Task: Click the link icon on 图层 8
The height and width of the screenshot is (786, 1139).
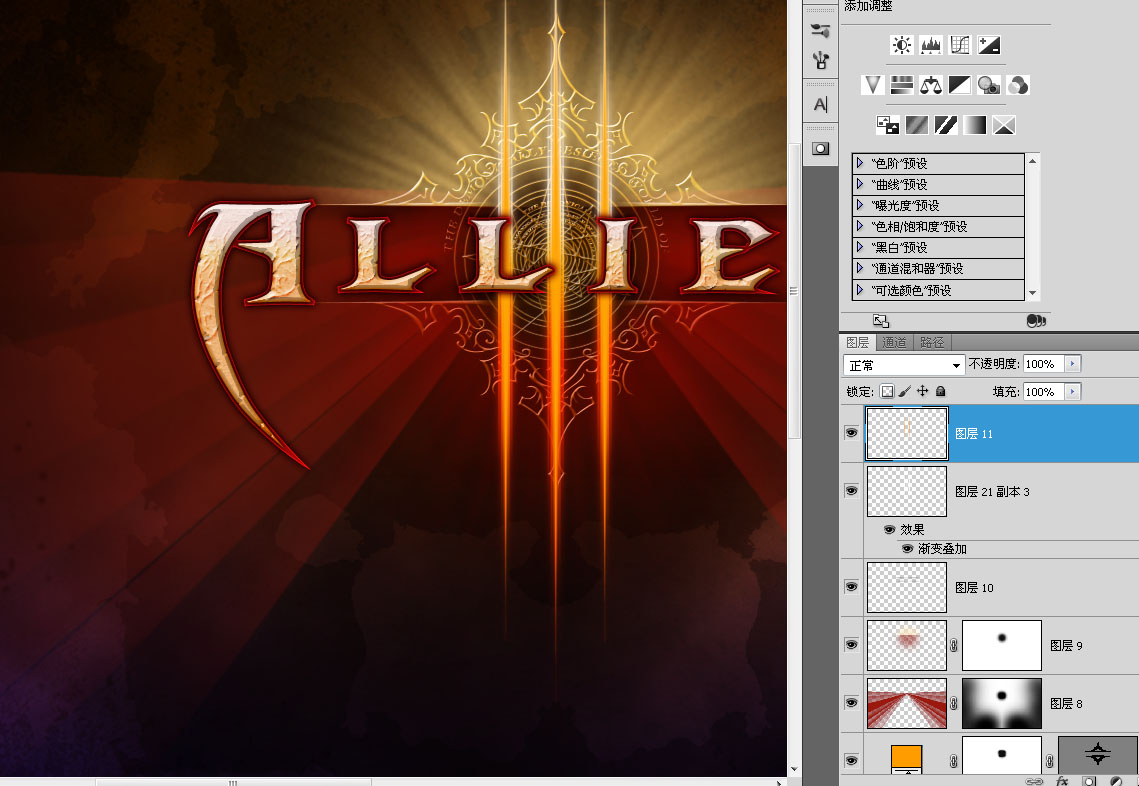Action: pos(954,703)
